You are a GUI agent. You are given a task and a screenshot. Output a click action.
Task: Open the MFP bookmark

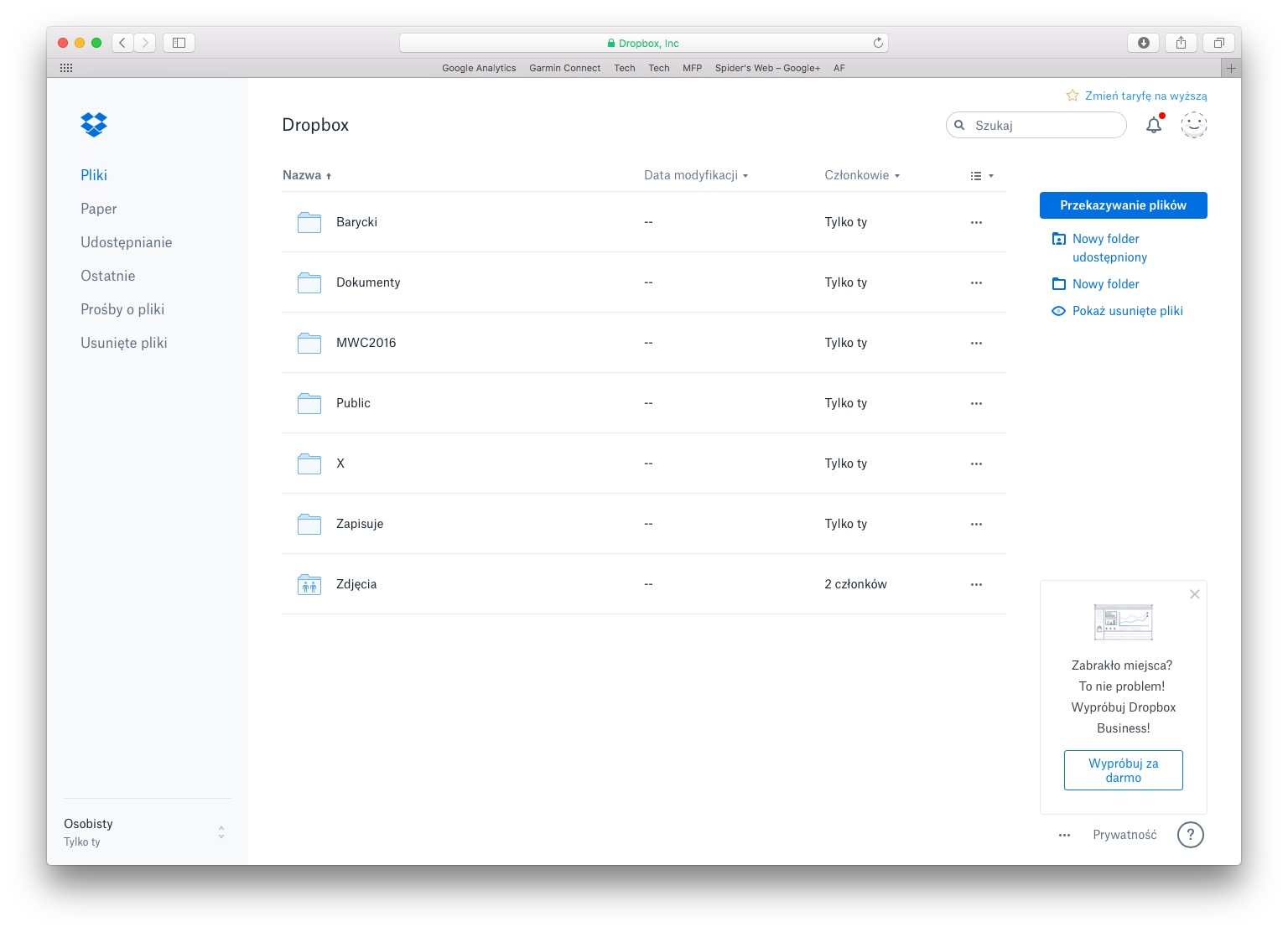click(x=692, y=68)
